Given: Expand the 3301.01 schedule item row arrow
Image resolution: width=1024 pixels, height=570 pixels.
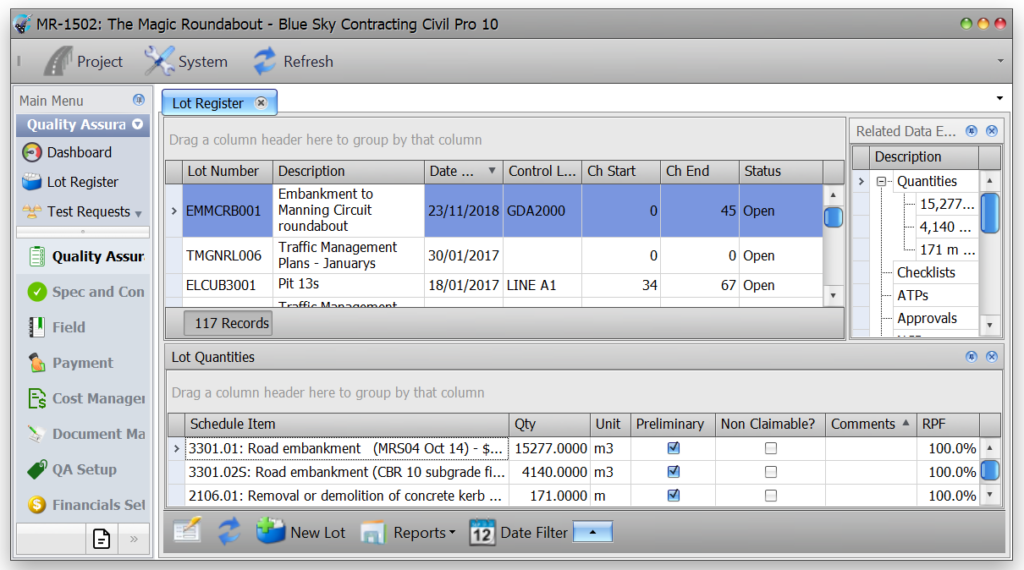Looking at the screenshot, I should tap(176, 449).
